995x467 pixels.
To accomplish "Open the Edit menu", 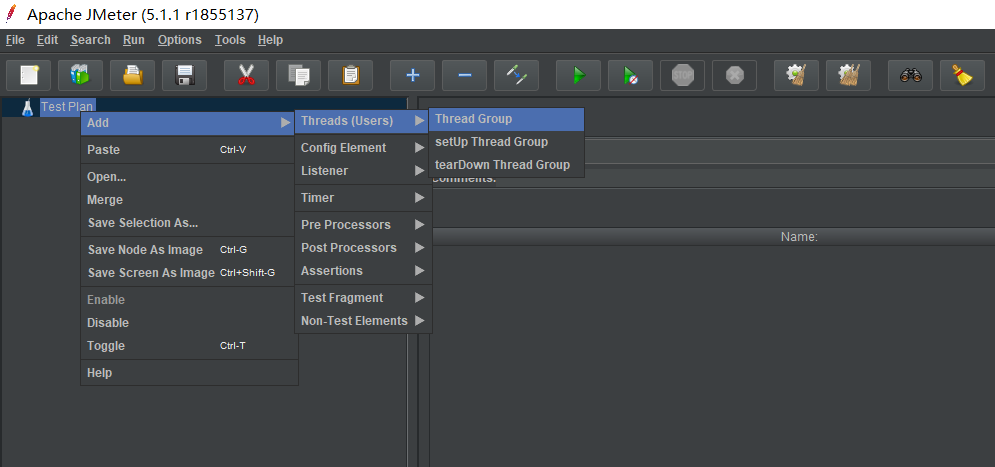I will click(48, 40).
